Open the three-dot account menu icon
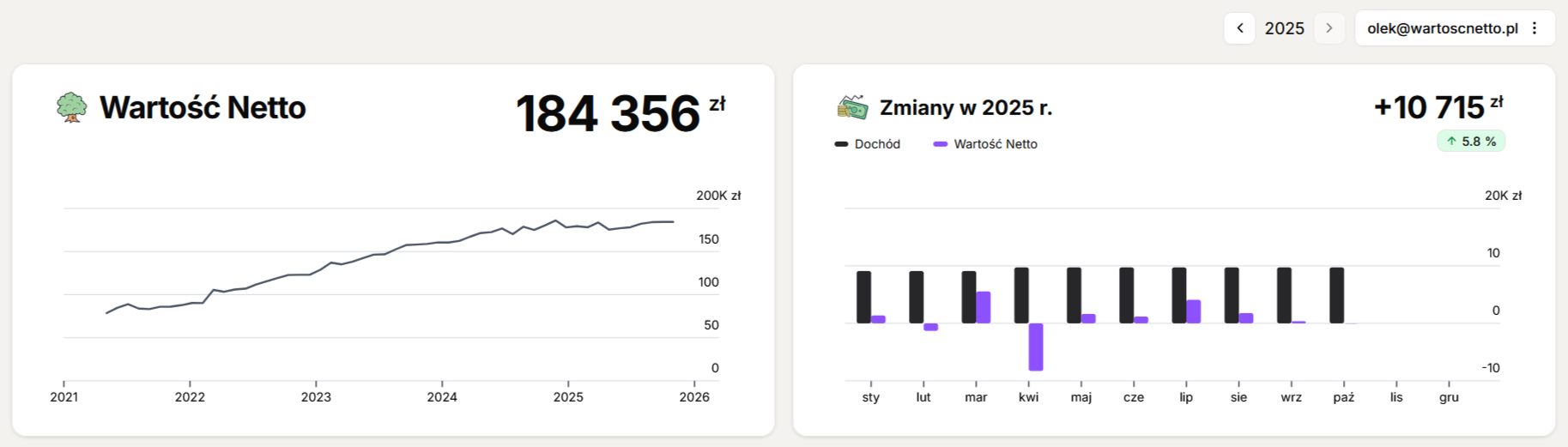 tap(1535, 28)
